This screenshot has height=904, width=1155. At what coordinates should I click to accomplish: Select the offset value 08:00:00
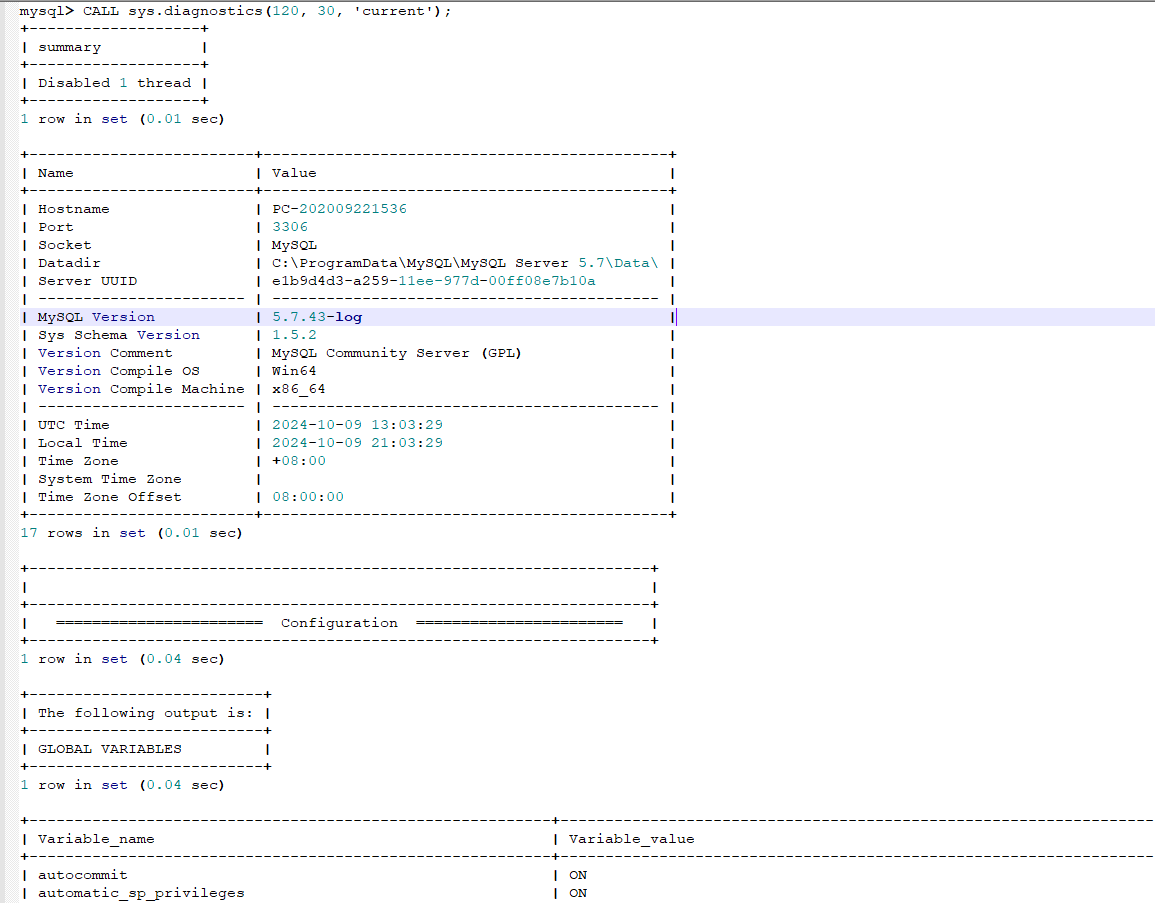308,497
